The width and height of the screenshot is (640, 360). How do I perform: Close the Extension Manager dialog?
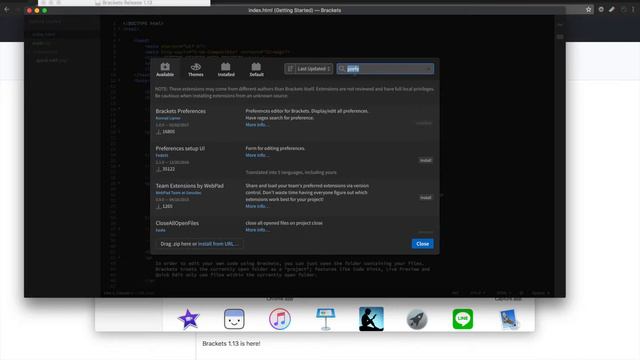click(422, 244)
